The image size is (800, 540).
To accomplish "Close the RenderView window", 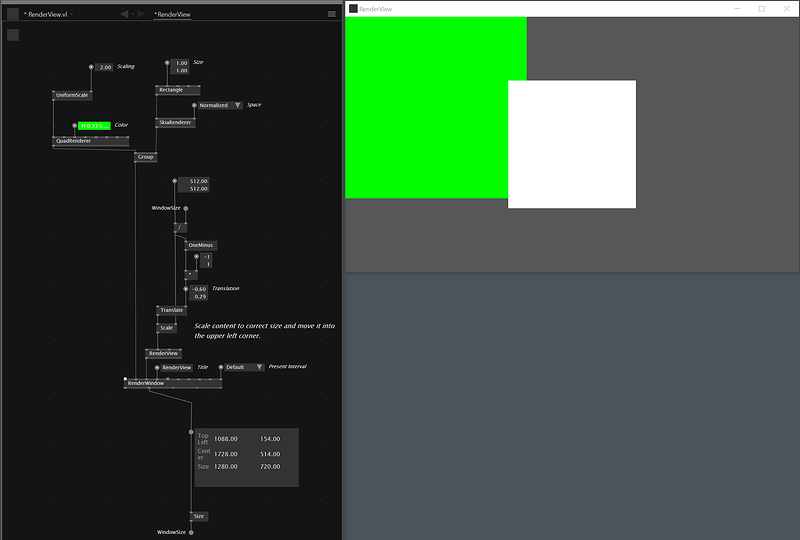I will pos(786,9).
